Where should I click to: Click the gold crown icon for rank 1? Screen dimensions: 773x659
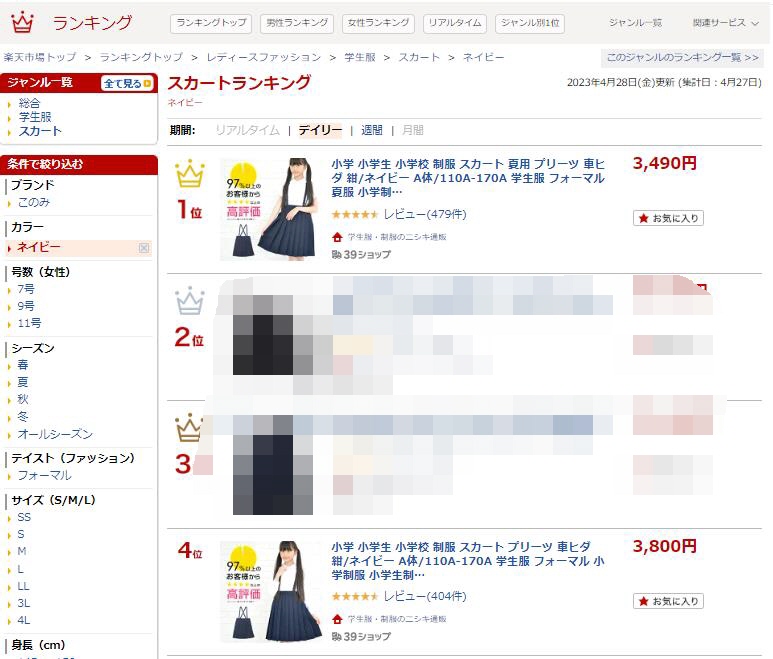point(190,173)
